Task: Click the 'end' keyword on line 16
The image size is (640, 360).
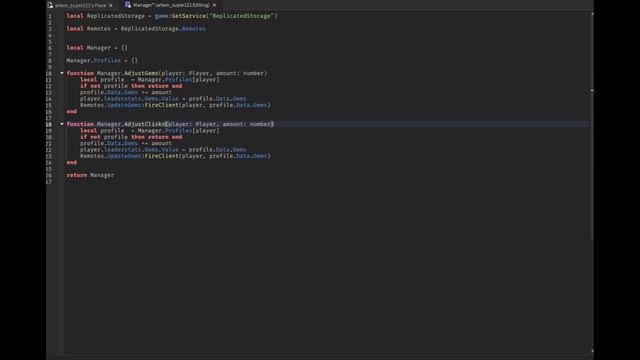Action: [x=71, y=111]
